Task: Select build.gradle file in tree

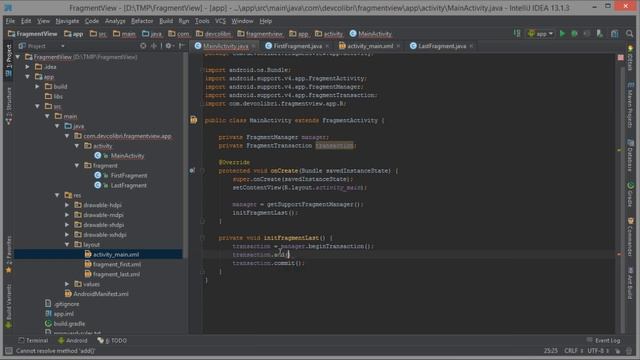Action: click(69, 324)
